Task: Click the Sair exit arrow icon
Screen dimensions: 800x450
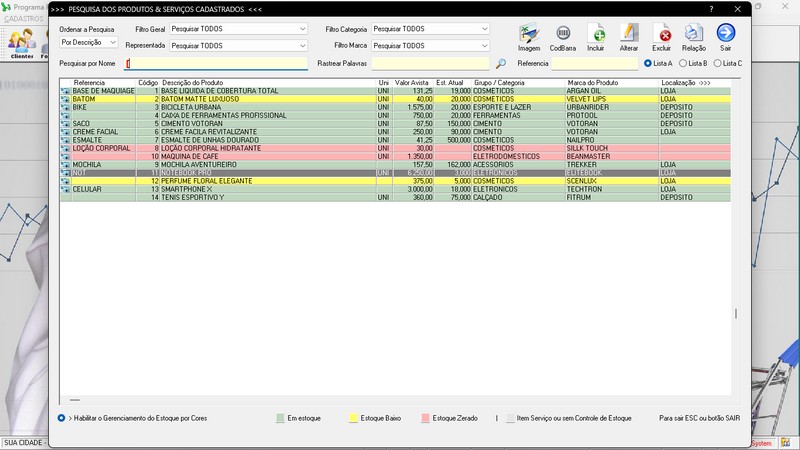Action: pos(726,37)
